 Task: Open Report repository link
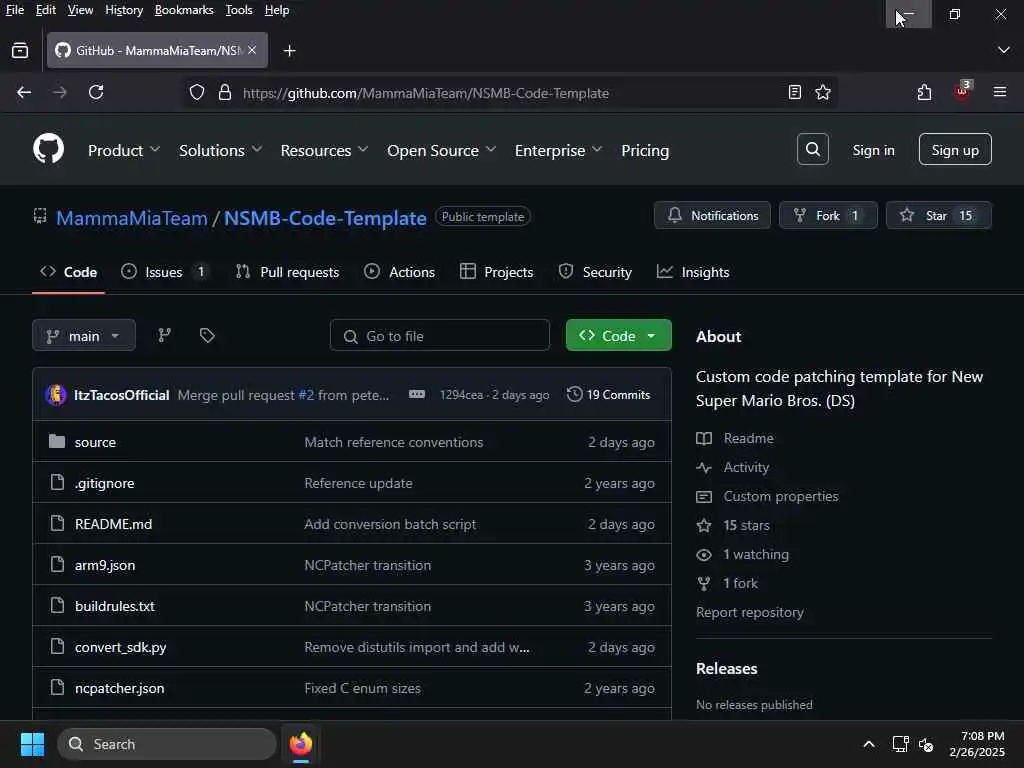point(750,613)
